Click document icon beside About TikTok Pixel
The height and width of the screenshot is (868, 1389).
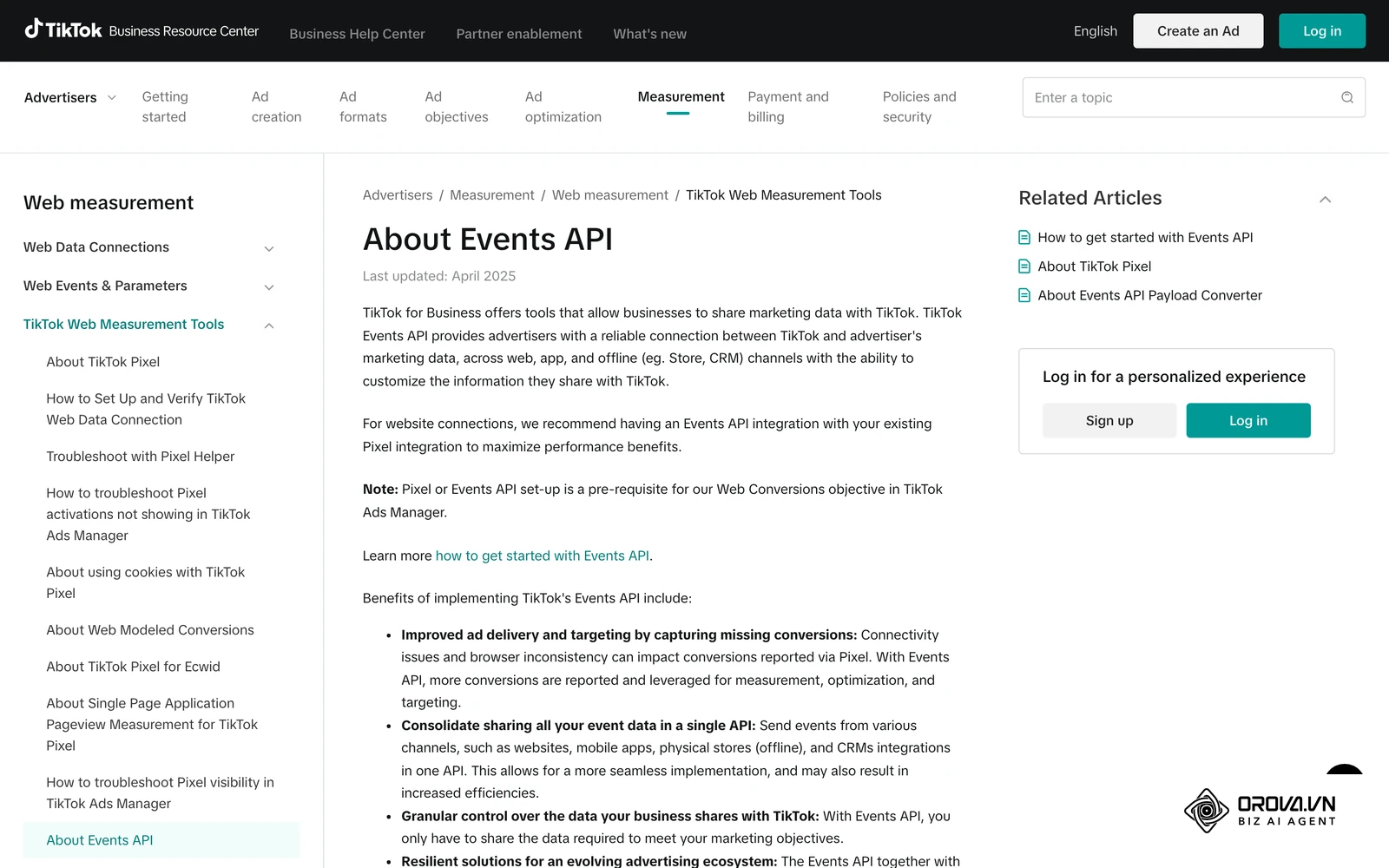click(x=1024, y=266)
